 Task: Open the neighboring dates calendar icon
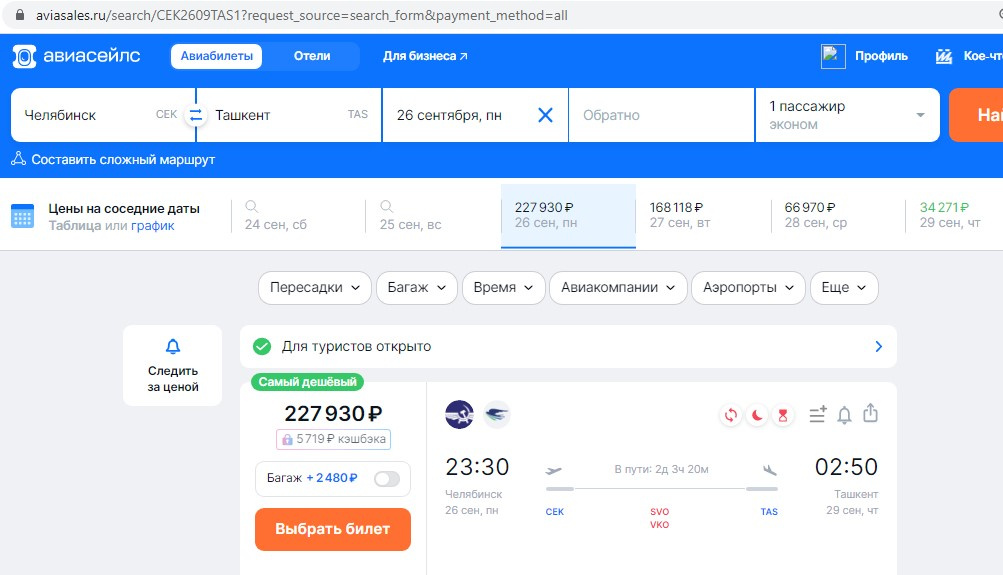22,216
